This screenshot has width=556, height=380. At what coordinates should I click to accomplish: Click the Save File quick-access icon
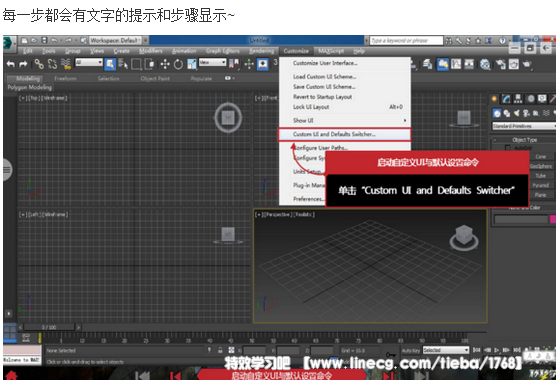[x=44, y=40]
